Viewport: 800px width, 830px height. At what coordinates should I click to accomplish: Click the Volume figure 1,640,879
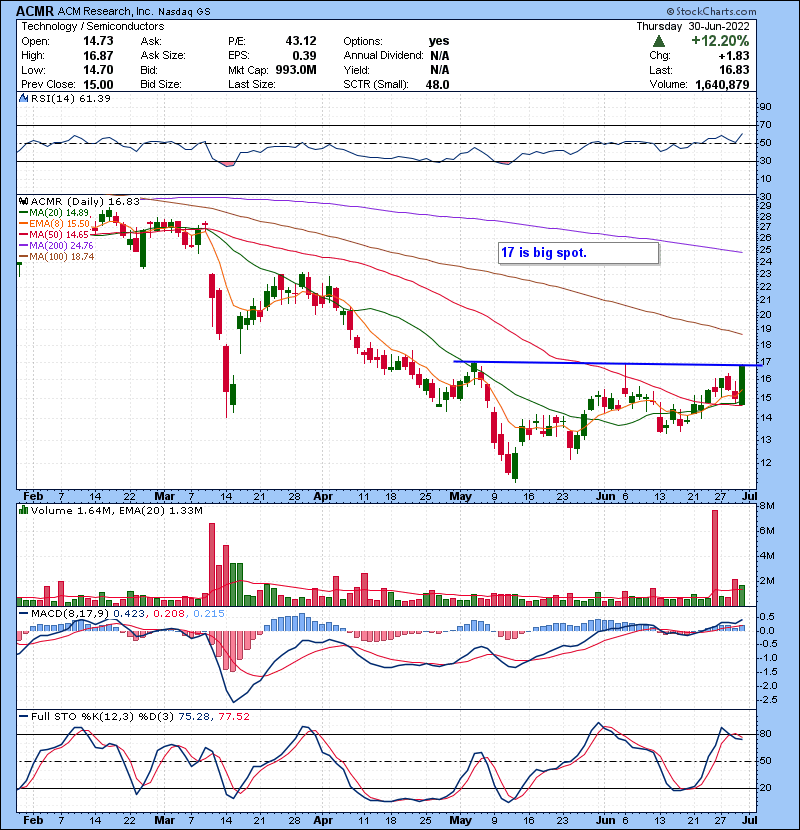click(722, 85)
